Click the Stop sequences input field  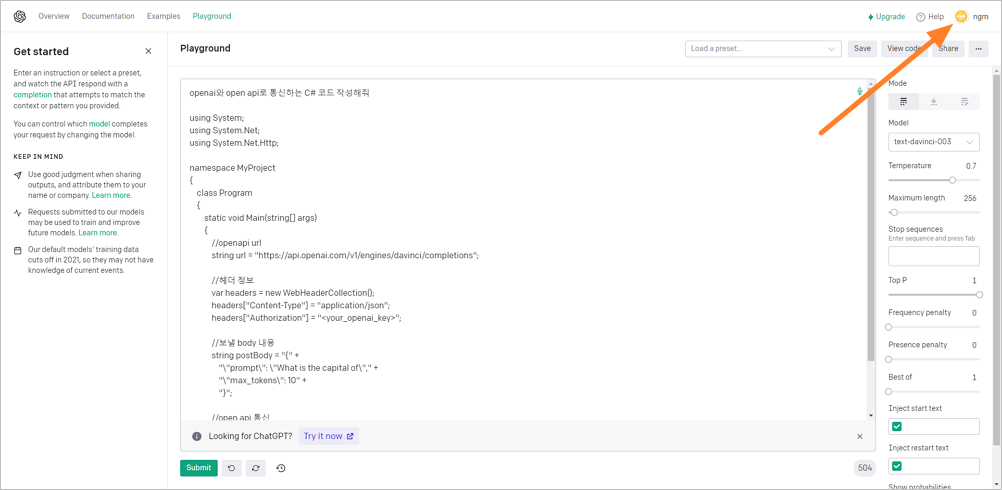[x=934, y=256]
